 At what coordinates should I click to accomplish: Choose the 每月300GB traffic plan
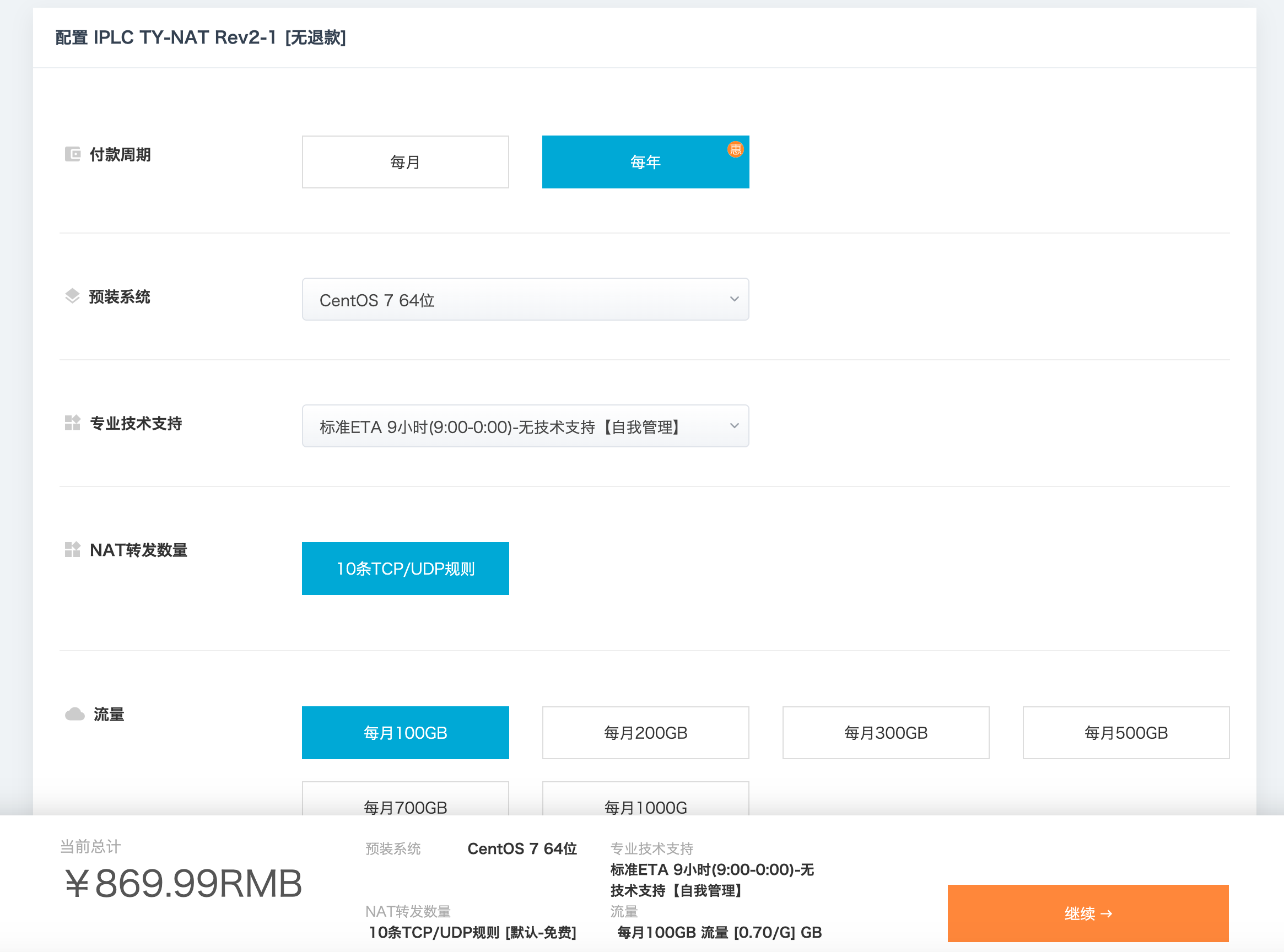(886, 733)
